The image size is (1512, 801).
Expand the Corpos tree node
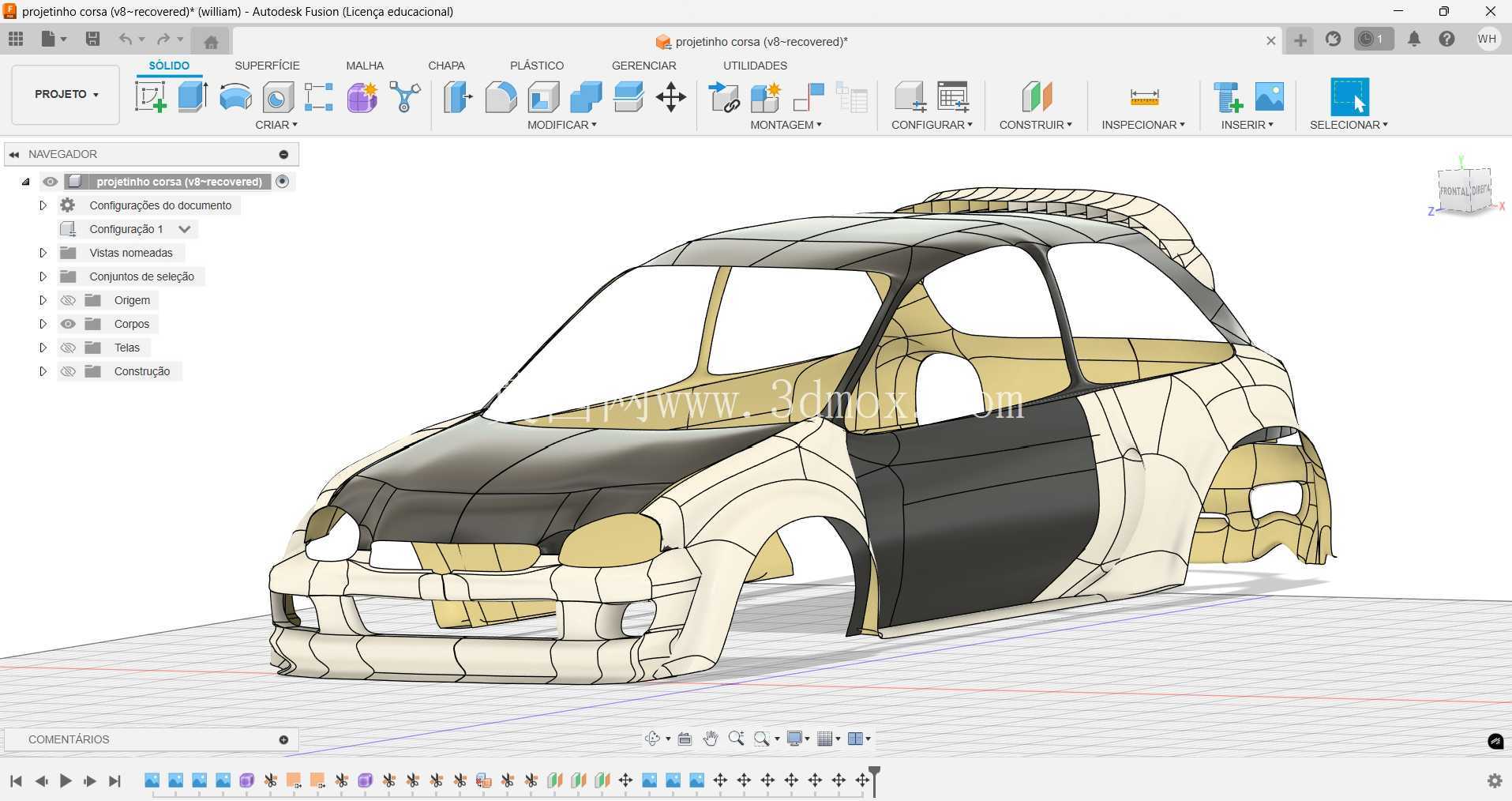pos(43,324)
